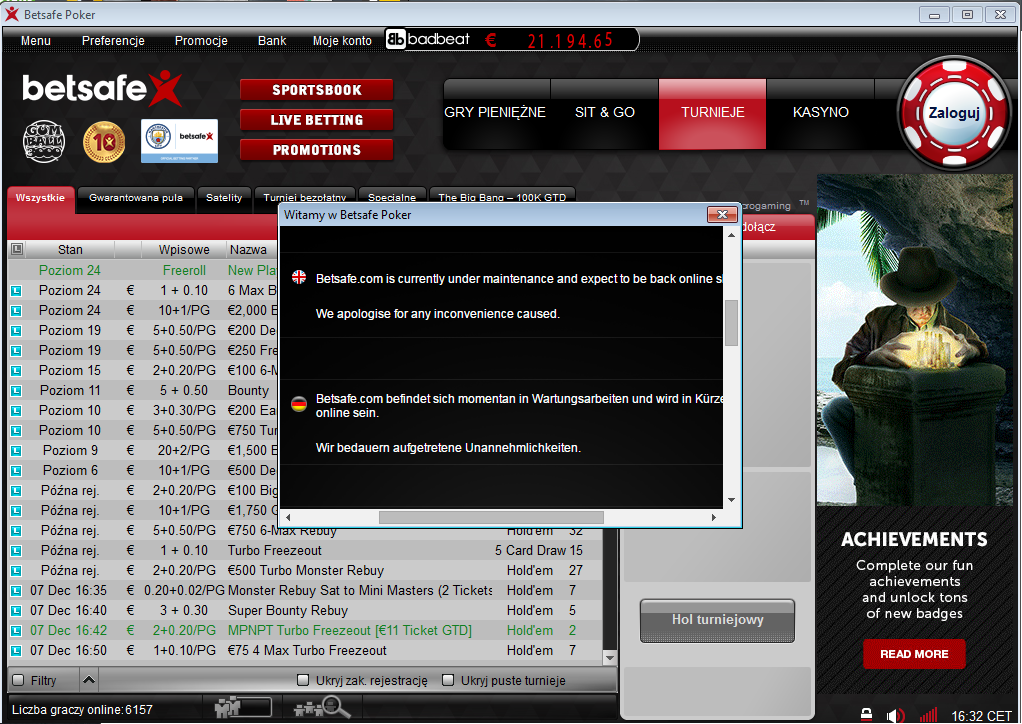
Task: Click the lobby icon for Poziom 19 €200 row
Action: 16,330
